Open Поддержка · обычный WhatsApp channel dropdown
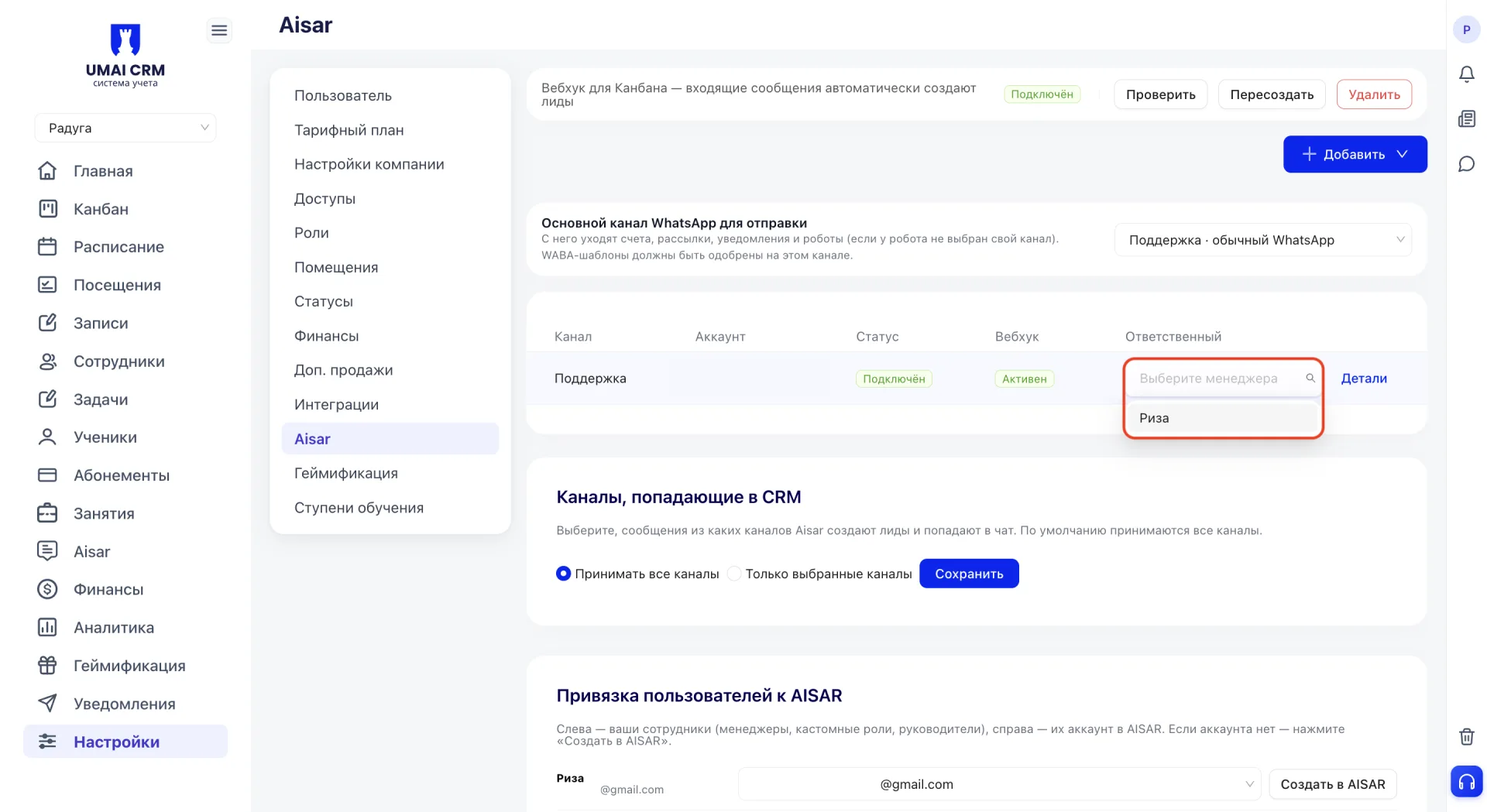The height and width of the screenshot is (812, 1487). 1262,240
